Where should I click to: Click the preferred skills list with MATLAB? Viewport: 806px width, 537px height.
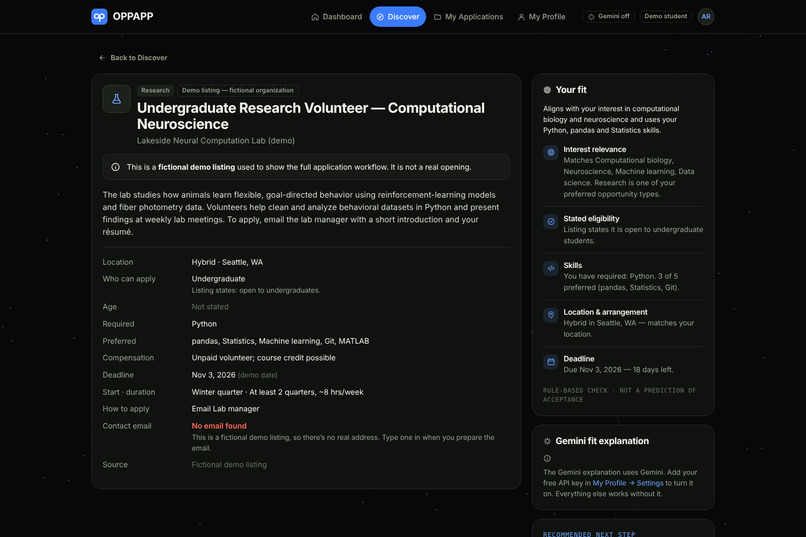[280, 341]
